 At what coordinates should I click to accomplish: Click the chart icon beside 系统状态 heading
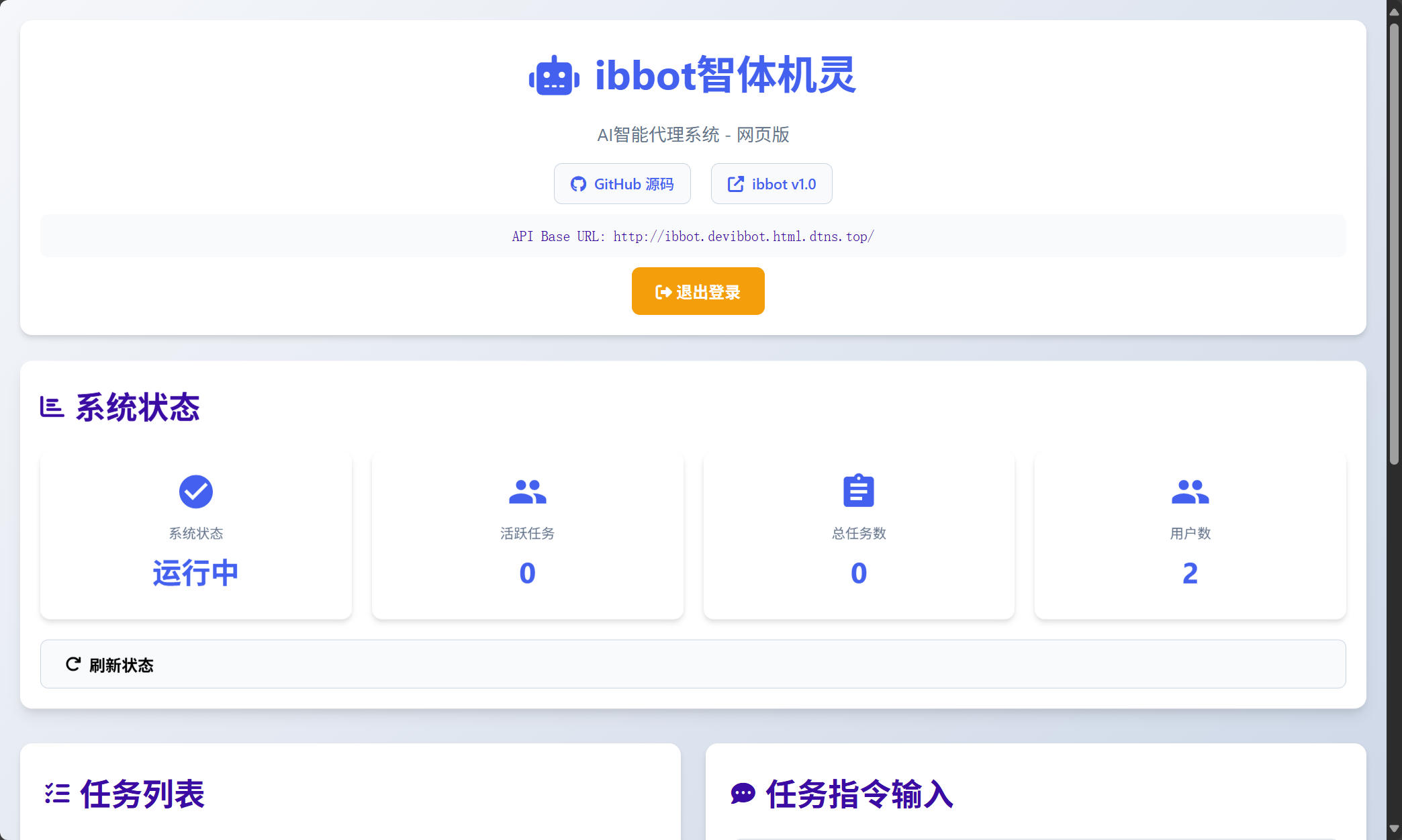[52, 407]
